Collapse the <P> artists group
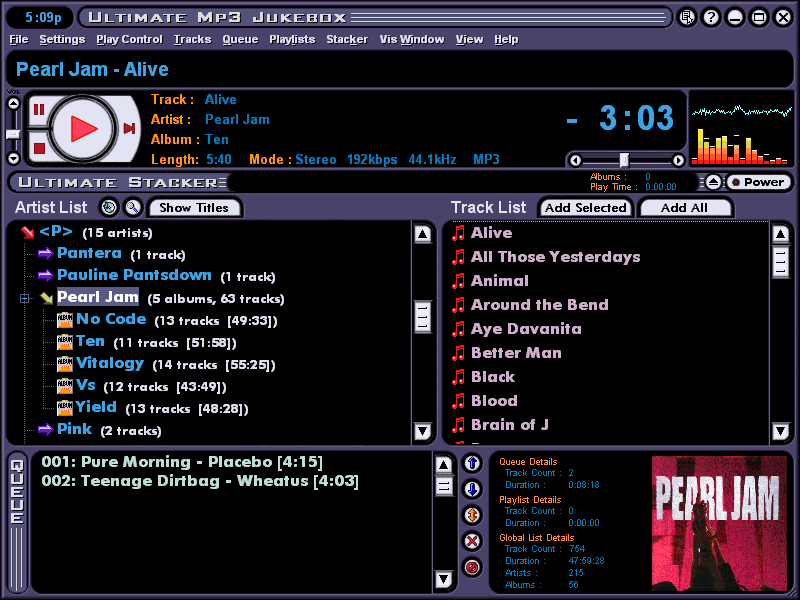Viewport: 800px width, 600px height. 27,233
